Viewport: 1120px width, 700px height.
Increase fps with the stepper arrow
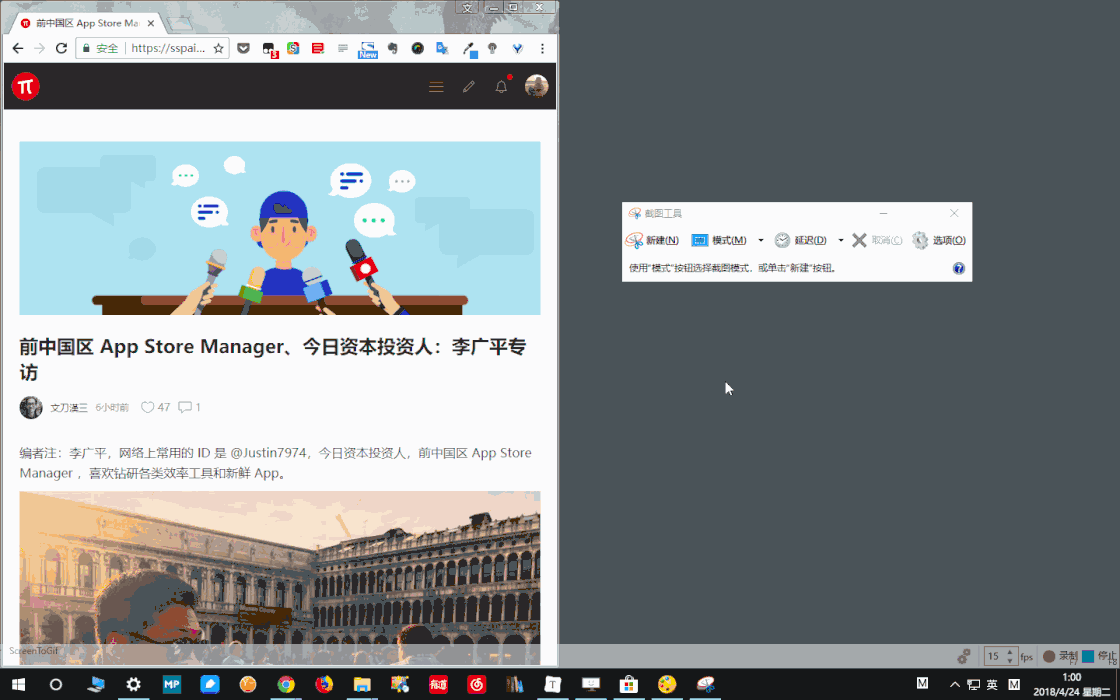1010,652
